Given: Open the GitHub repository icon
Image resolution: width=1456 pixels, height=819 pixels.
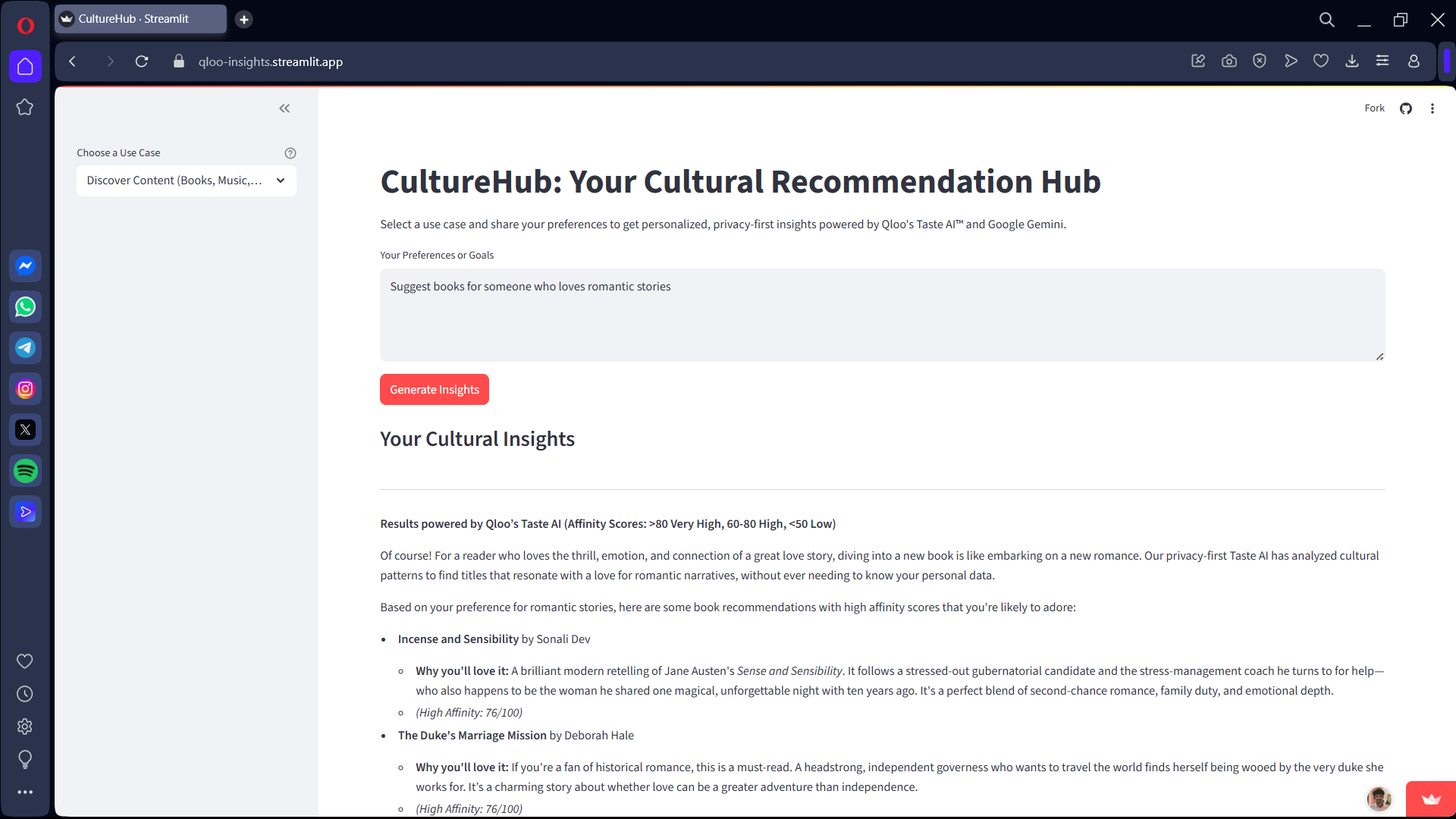Looking at the screenshot, I should click(1405, 108).
